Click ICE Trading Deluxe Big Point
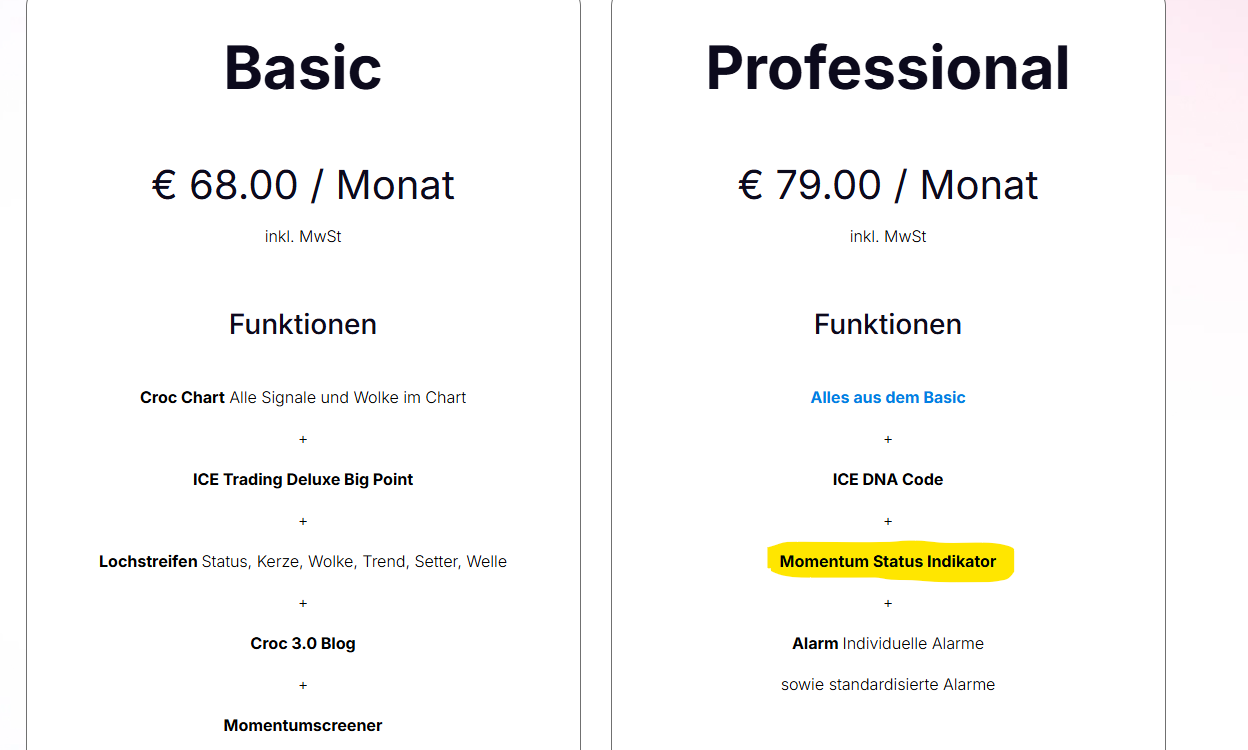 click(x=303, y=479)
